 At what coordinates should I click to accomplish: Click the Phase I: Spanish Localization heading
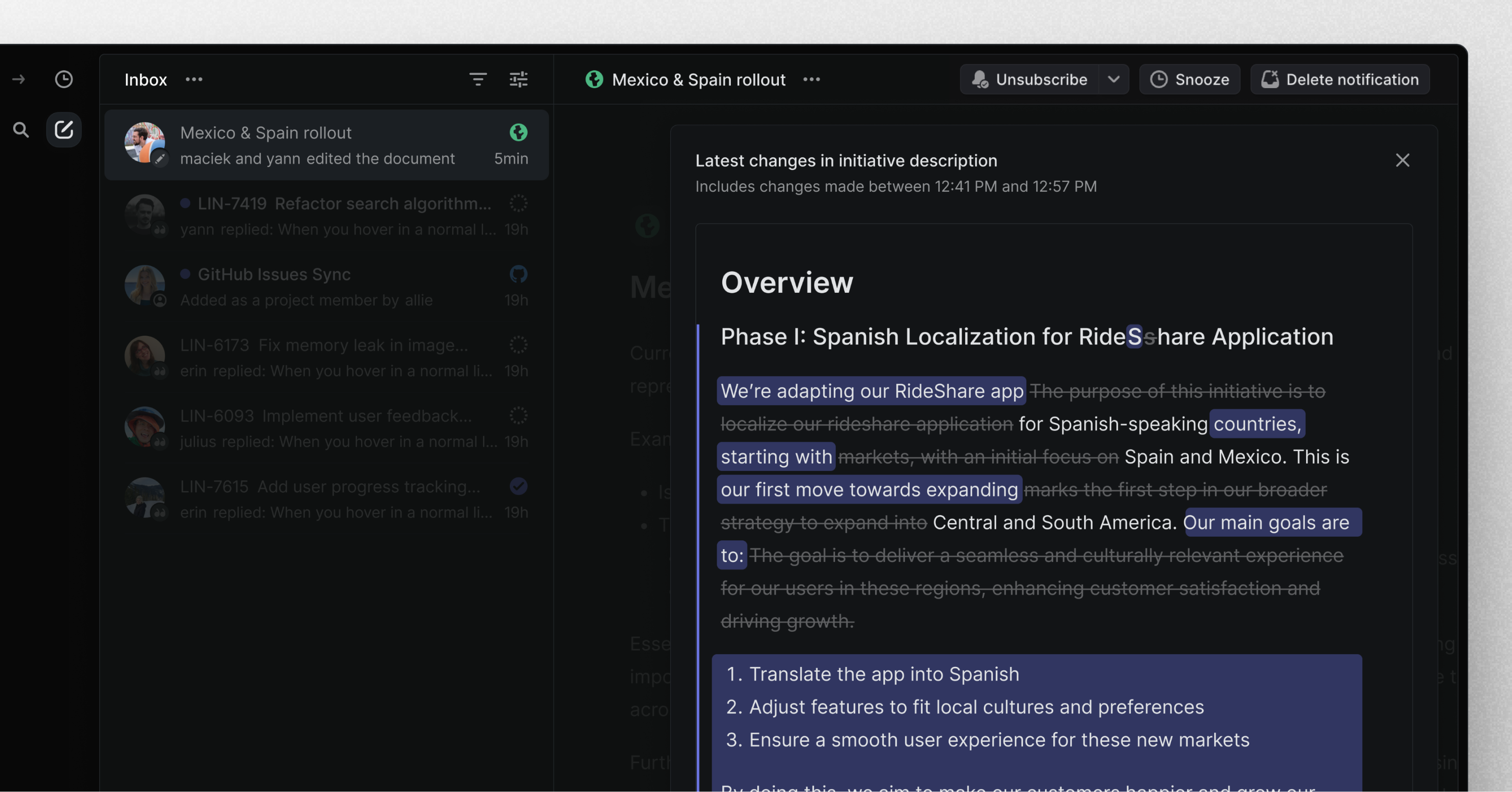coord(1027,337)
